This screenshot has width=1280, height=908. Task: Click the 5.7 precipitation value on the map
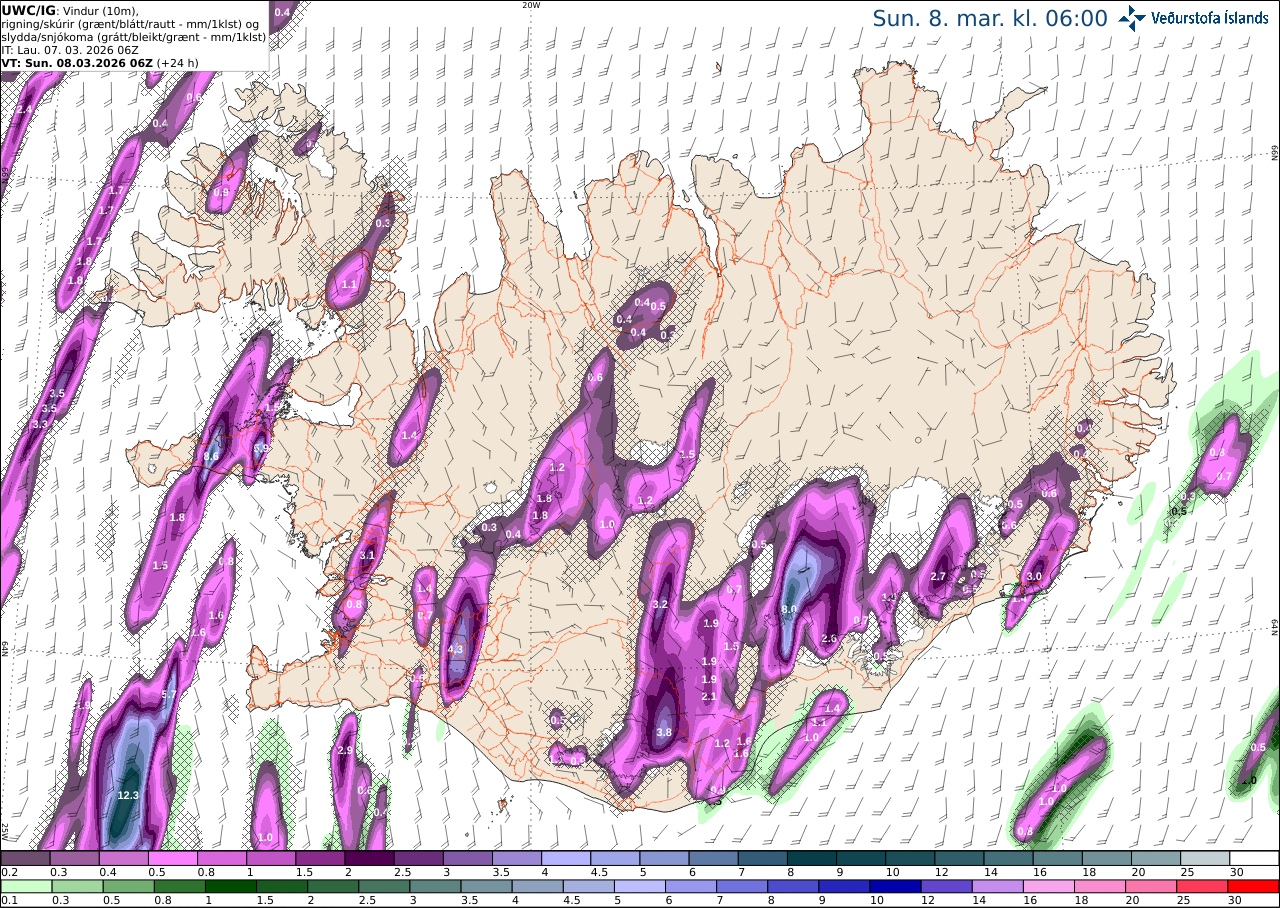coord(168,694)
